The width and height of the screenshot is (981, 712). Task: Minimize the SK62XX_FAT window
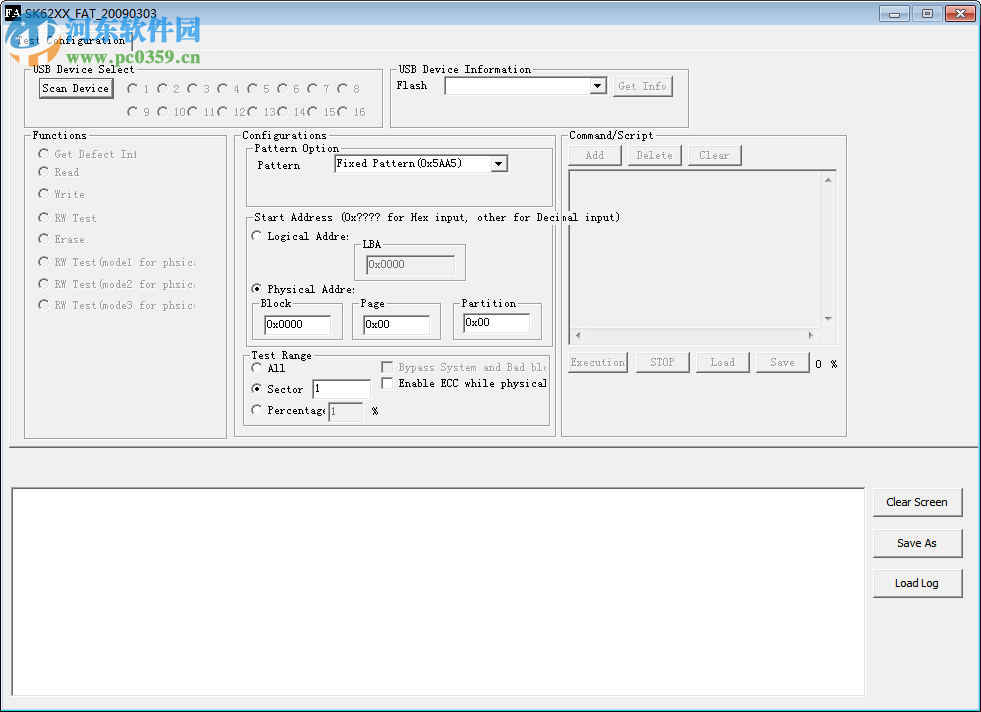[x=895, y=14]
